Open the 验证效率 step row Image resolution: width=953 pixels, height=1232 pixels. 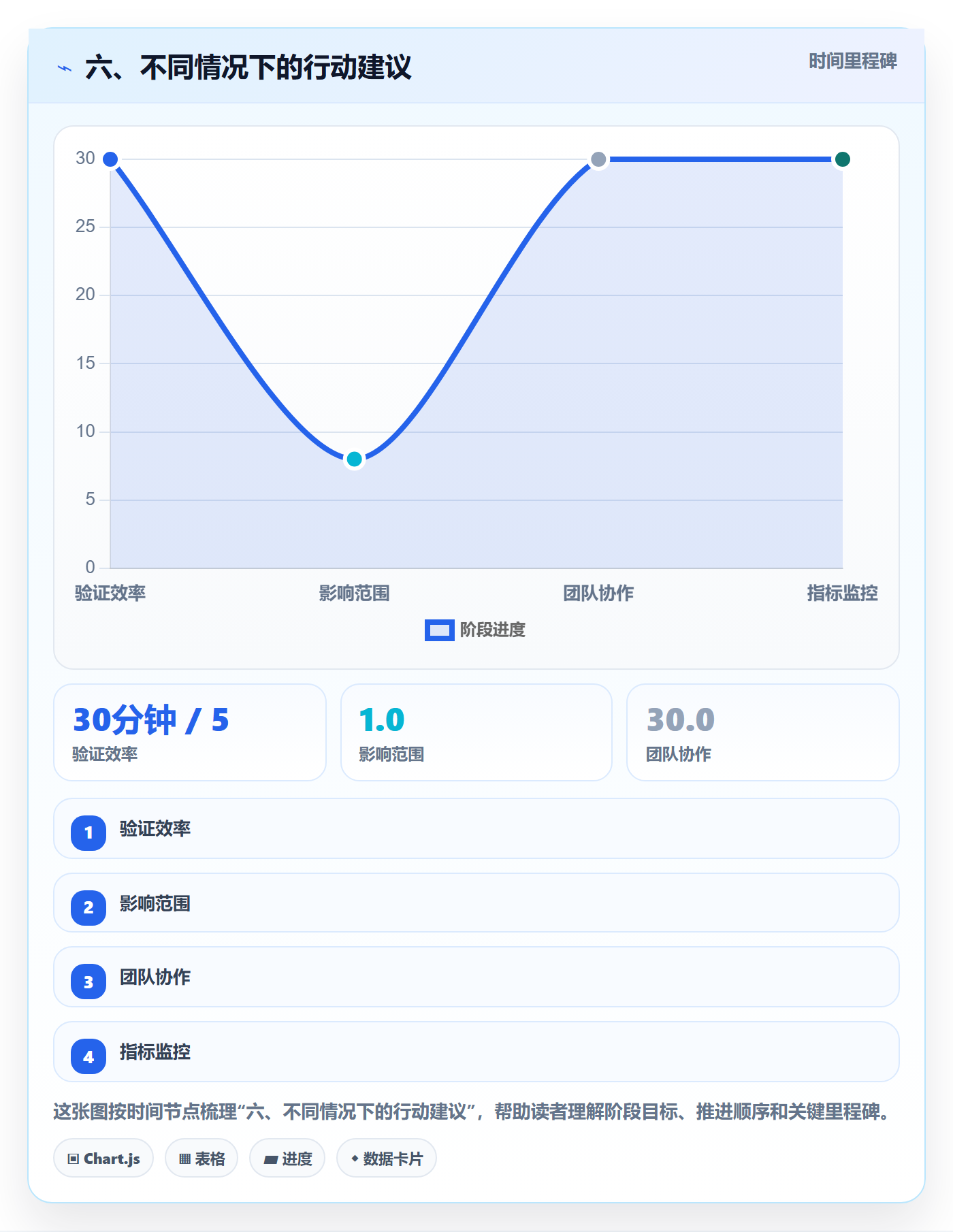point(476,828)
